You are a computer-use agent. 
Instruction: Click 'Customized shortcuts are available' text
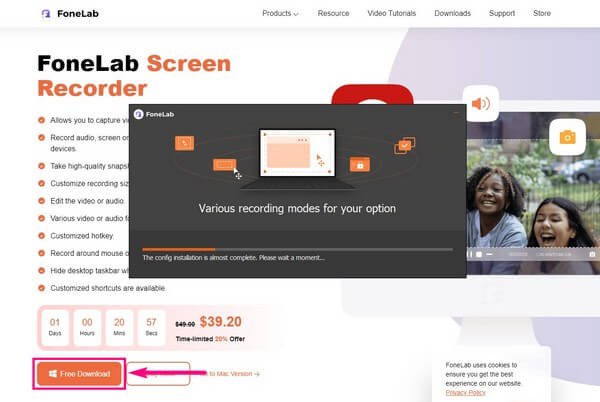108,288
